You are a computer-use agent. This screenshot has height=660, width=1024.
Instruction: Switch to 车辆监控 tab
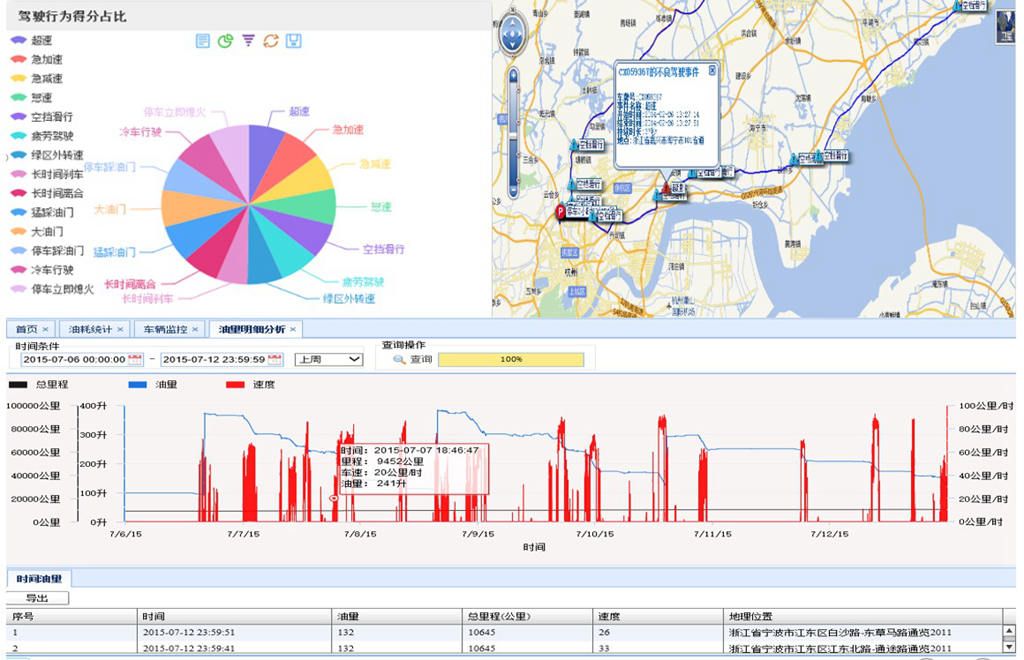(165, 329)
